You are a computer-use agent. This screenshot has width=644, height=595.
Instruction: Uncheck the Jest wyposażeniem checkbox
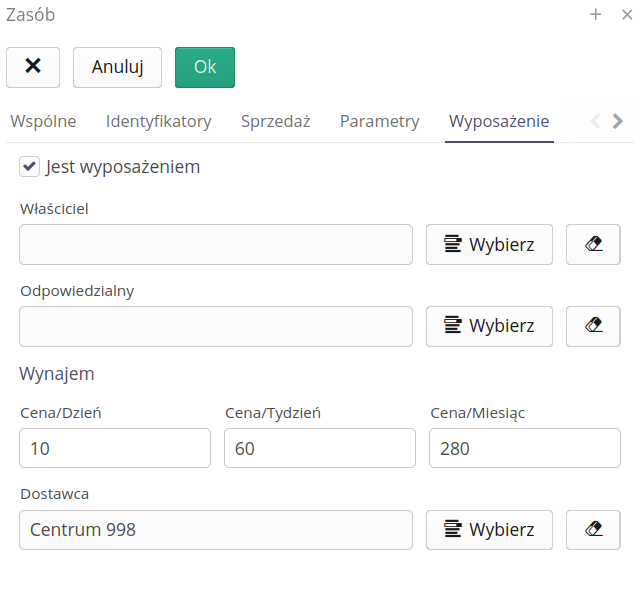(29, 167)
